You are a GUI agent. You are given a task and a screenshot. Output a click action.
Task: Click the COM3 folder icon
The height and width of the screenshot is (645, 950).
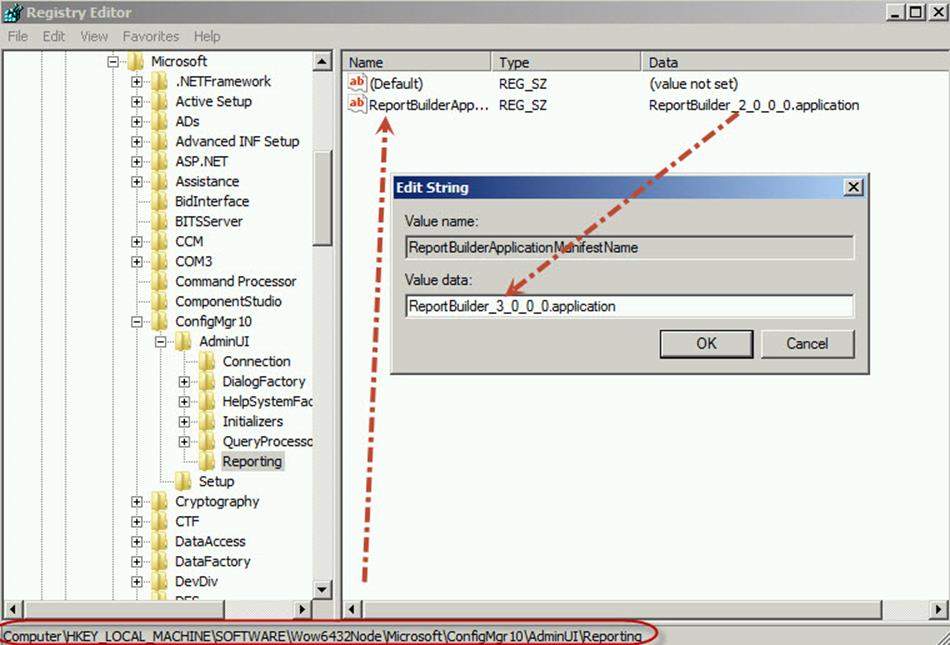tap(160, 261)
